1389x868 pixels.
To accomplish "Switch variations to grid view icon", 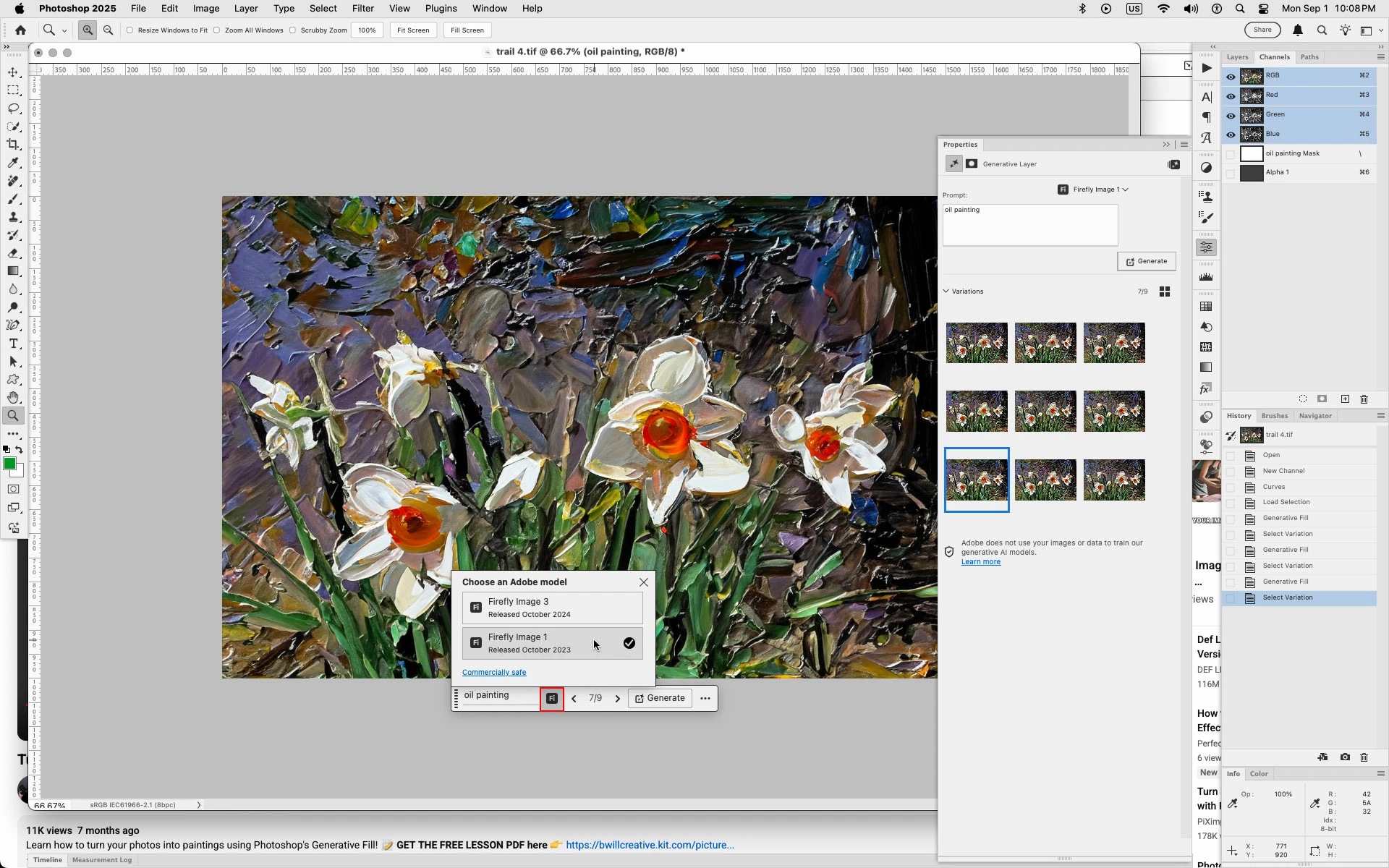I will coord(1165,292).
